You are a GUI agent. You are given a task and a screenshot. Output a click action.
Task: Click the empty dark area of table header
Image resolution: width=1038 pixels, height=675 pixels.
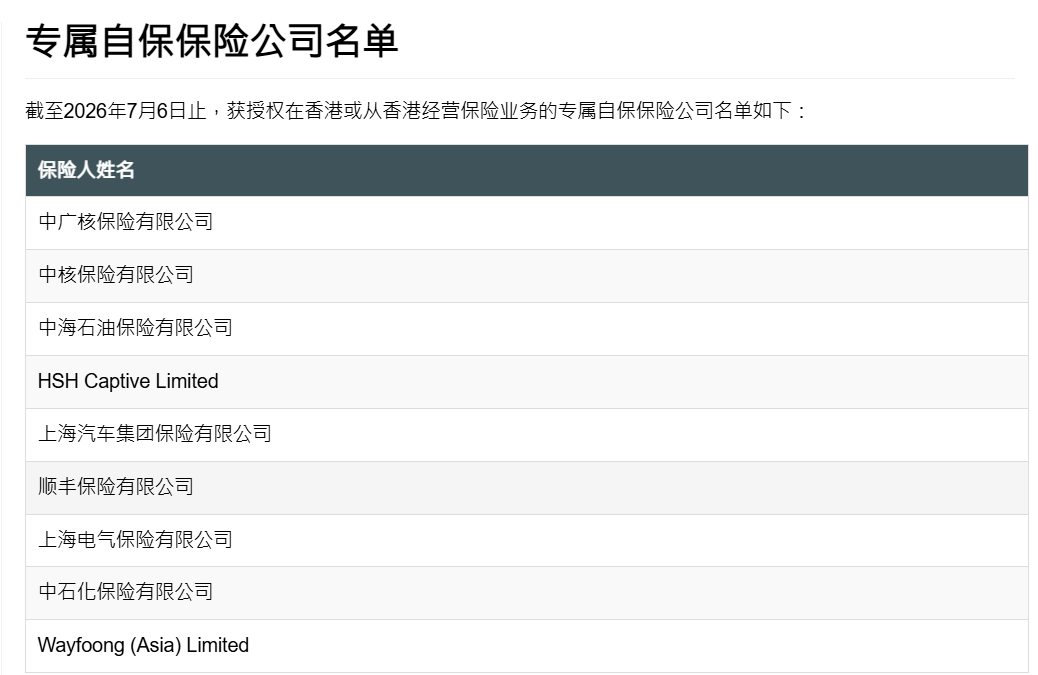point(583,170)
